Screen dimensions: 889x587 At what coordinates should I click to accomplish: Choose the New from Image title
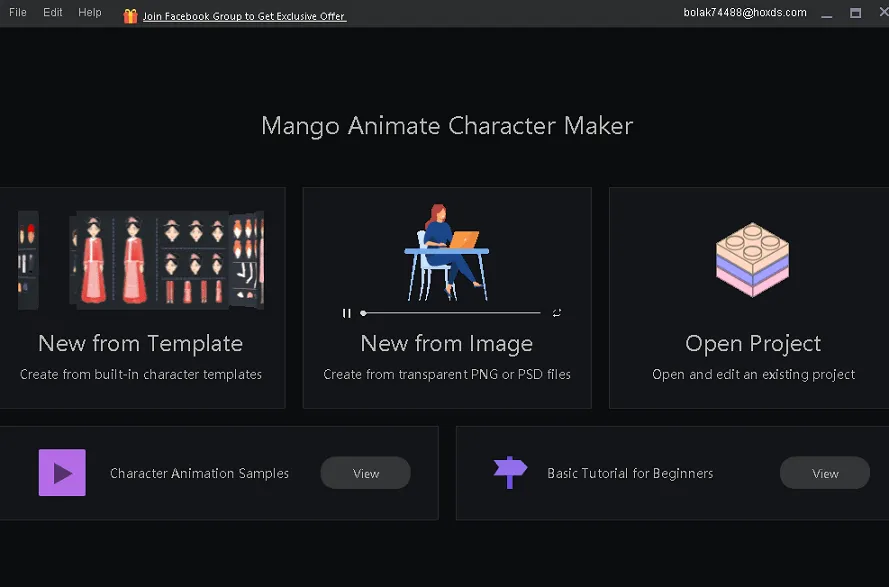tap(446, 344)
